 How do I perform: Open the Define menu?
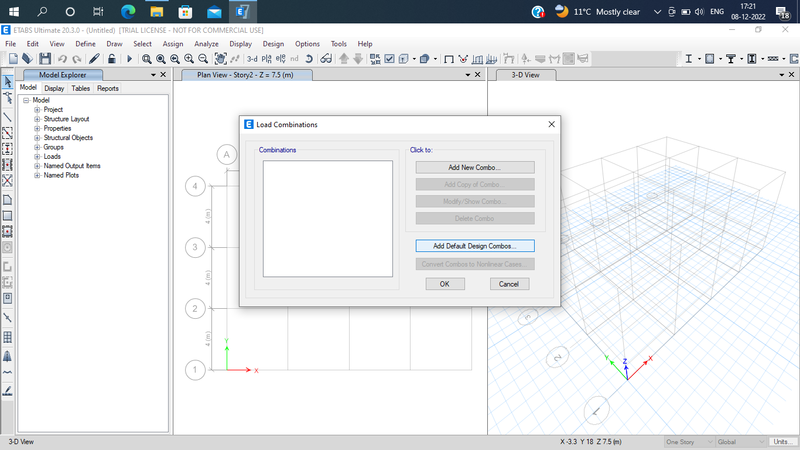tap(85, 44)
